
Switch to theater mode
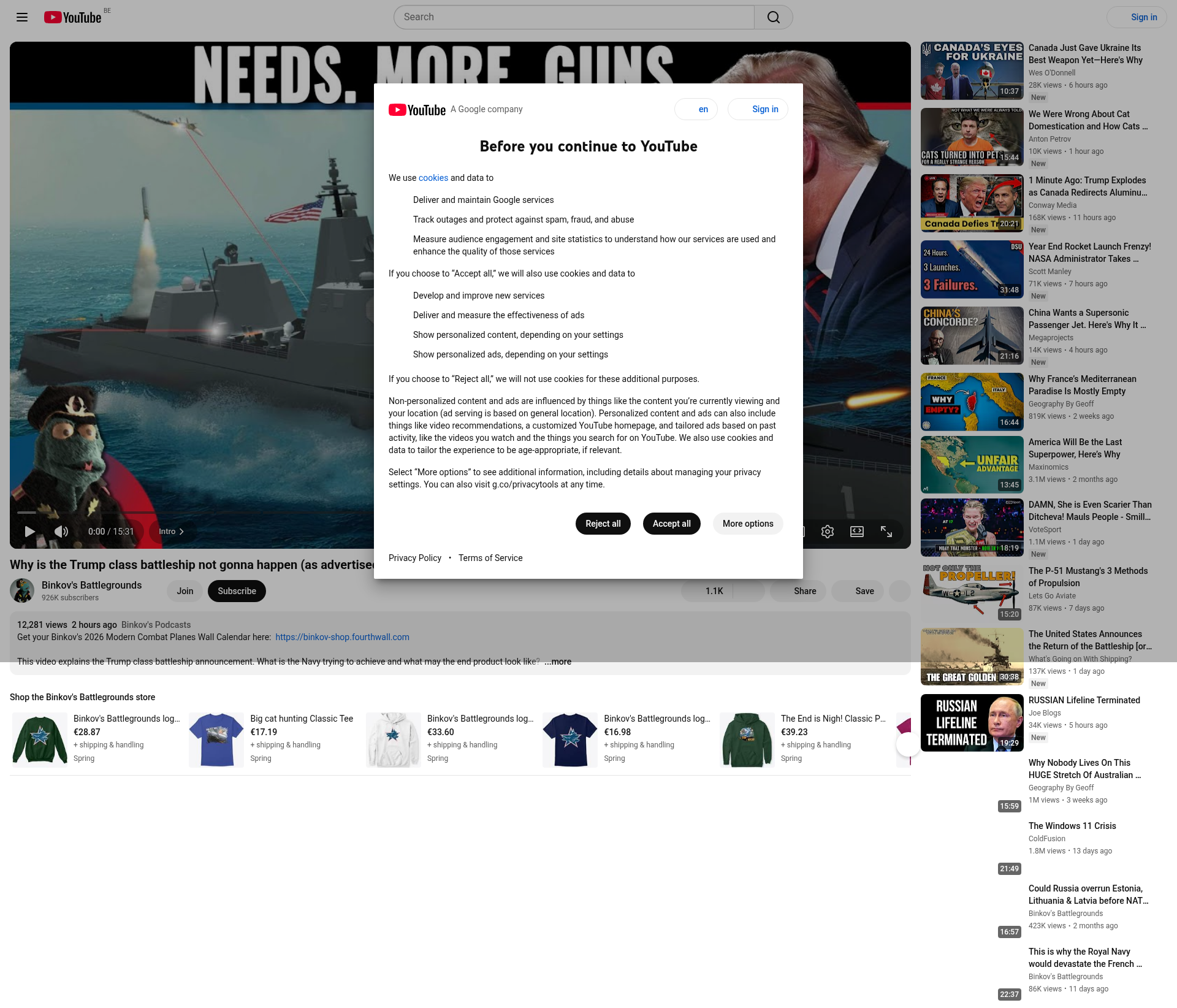[x=856, y=532]
